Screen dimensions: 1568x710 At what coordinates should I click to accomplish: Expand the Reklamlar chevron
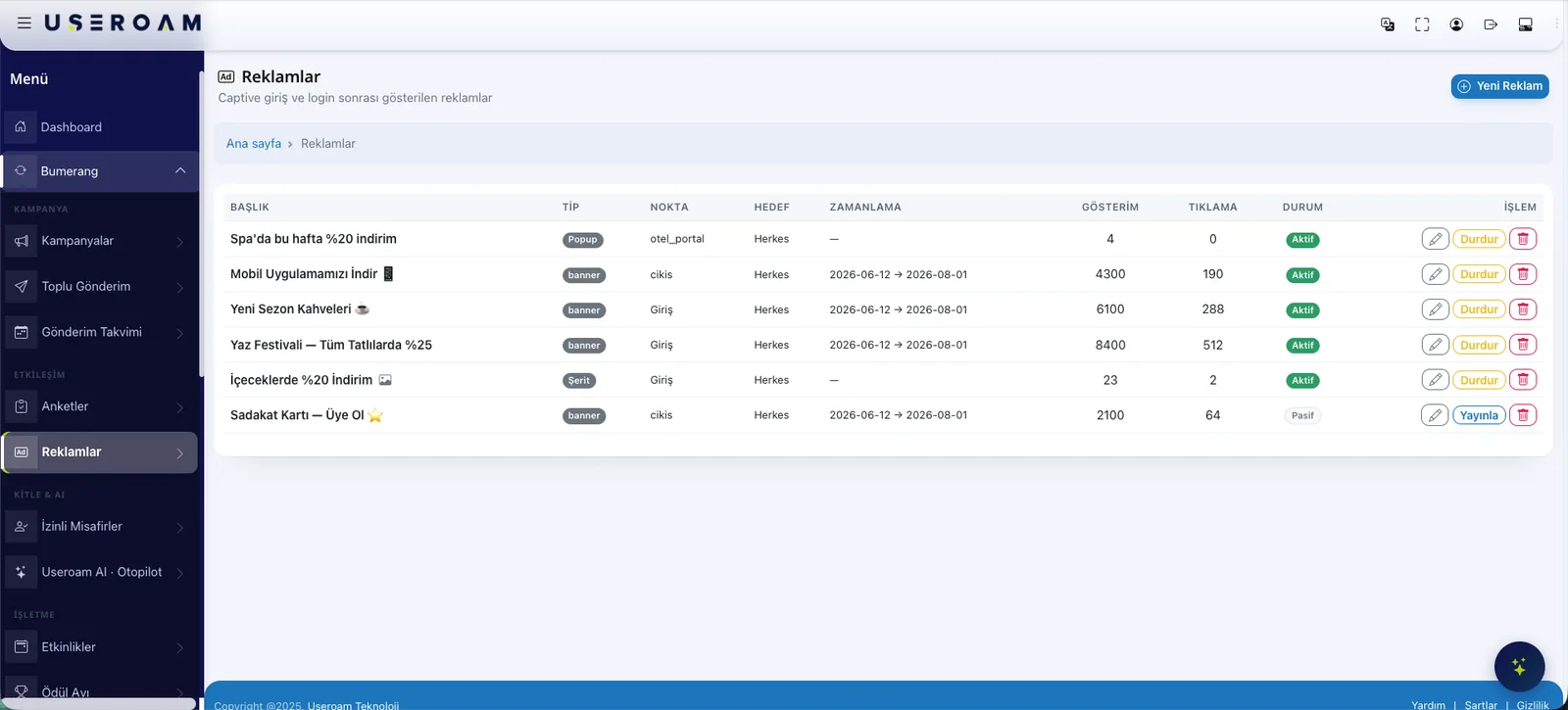click(x=180, y=453)
